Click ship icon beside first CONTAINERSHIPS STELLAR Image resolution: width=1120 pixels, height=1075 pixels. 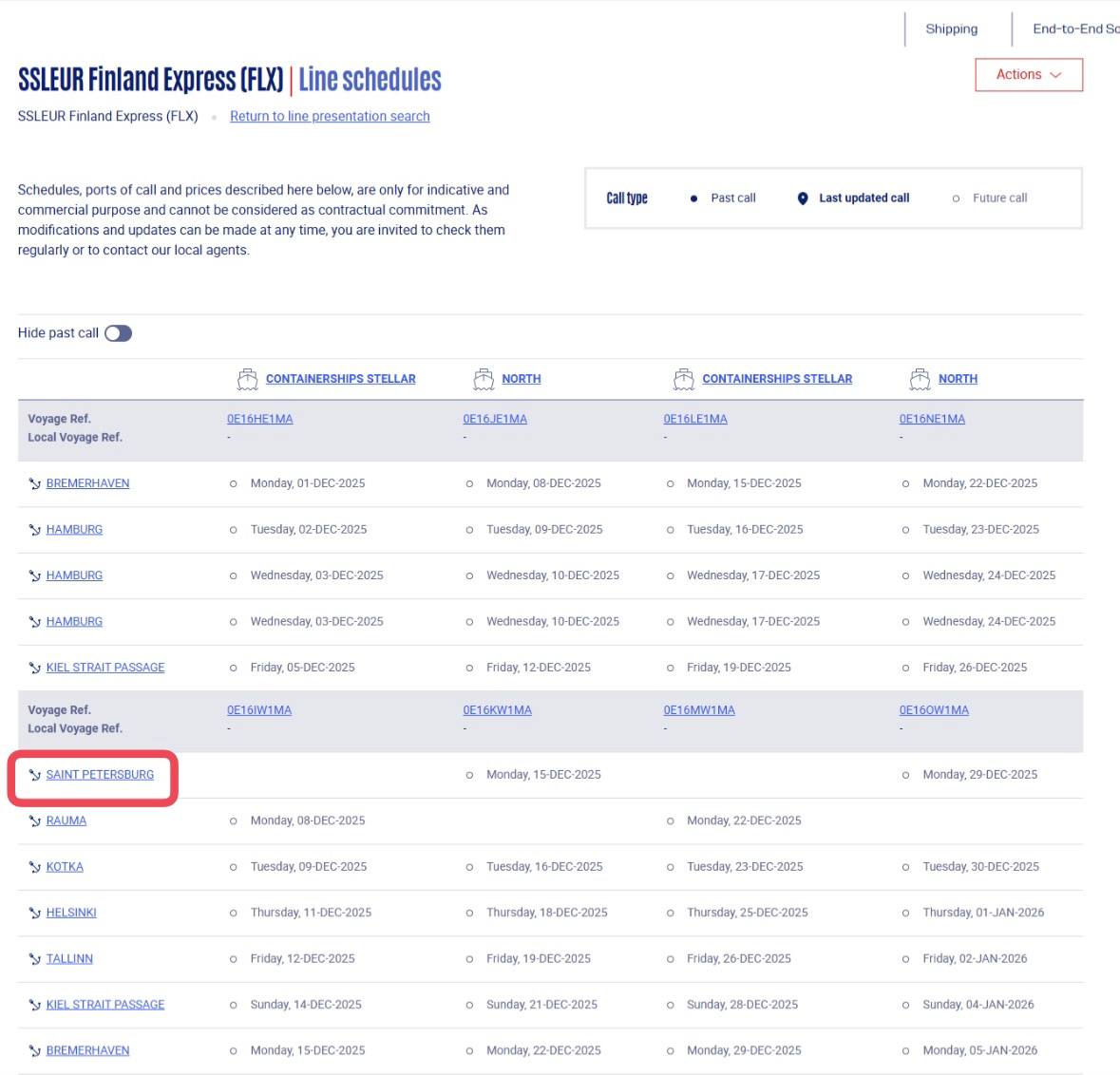click(247, 379)
